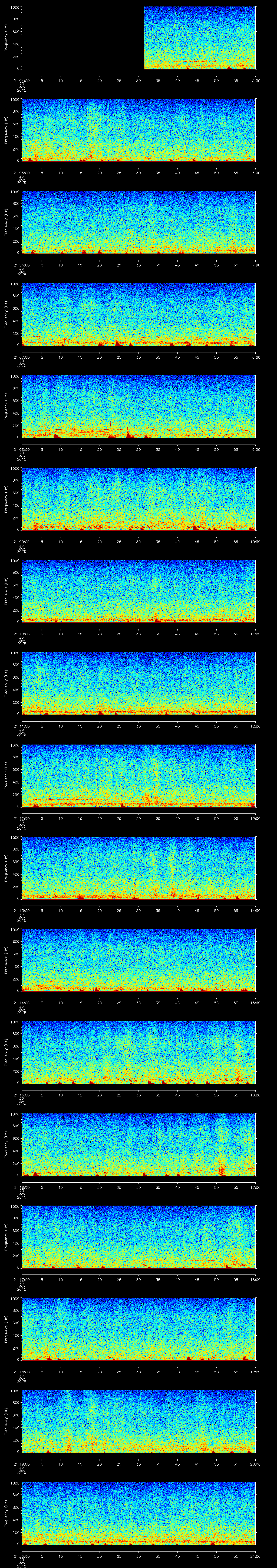Viewport: 277px width, 1568px height.
Task: Click the spectrogram panel starting at 21:10:00
Action: tap(139, 591)
